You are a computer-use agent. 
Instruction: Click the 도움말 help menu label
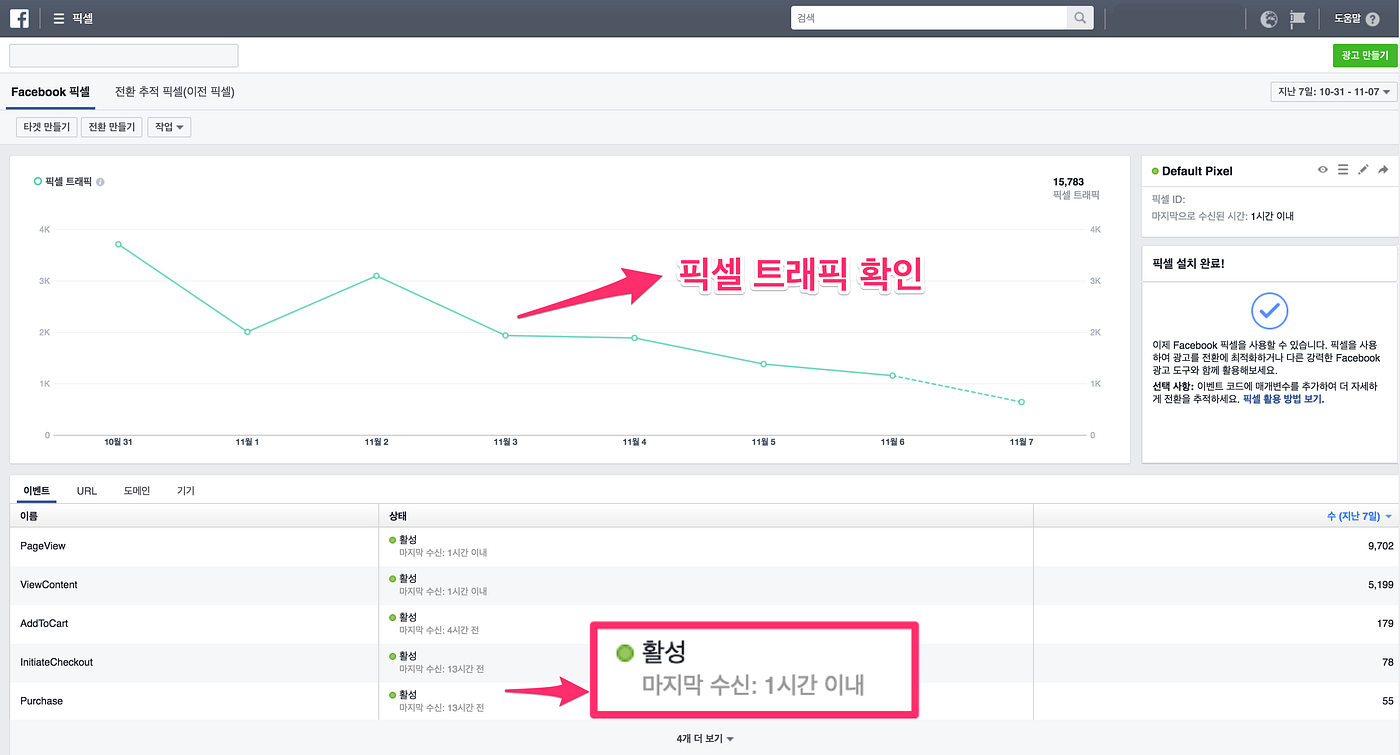(1347, 19)
